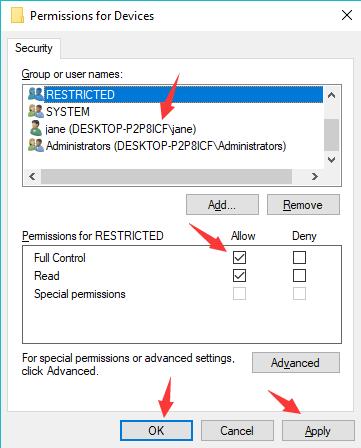Select Administrators group in user list
The height and width of the screenshot is (448, 361).
pyautogui.click(x=166, y=146)
